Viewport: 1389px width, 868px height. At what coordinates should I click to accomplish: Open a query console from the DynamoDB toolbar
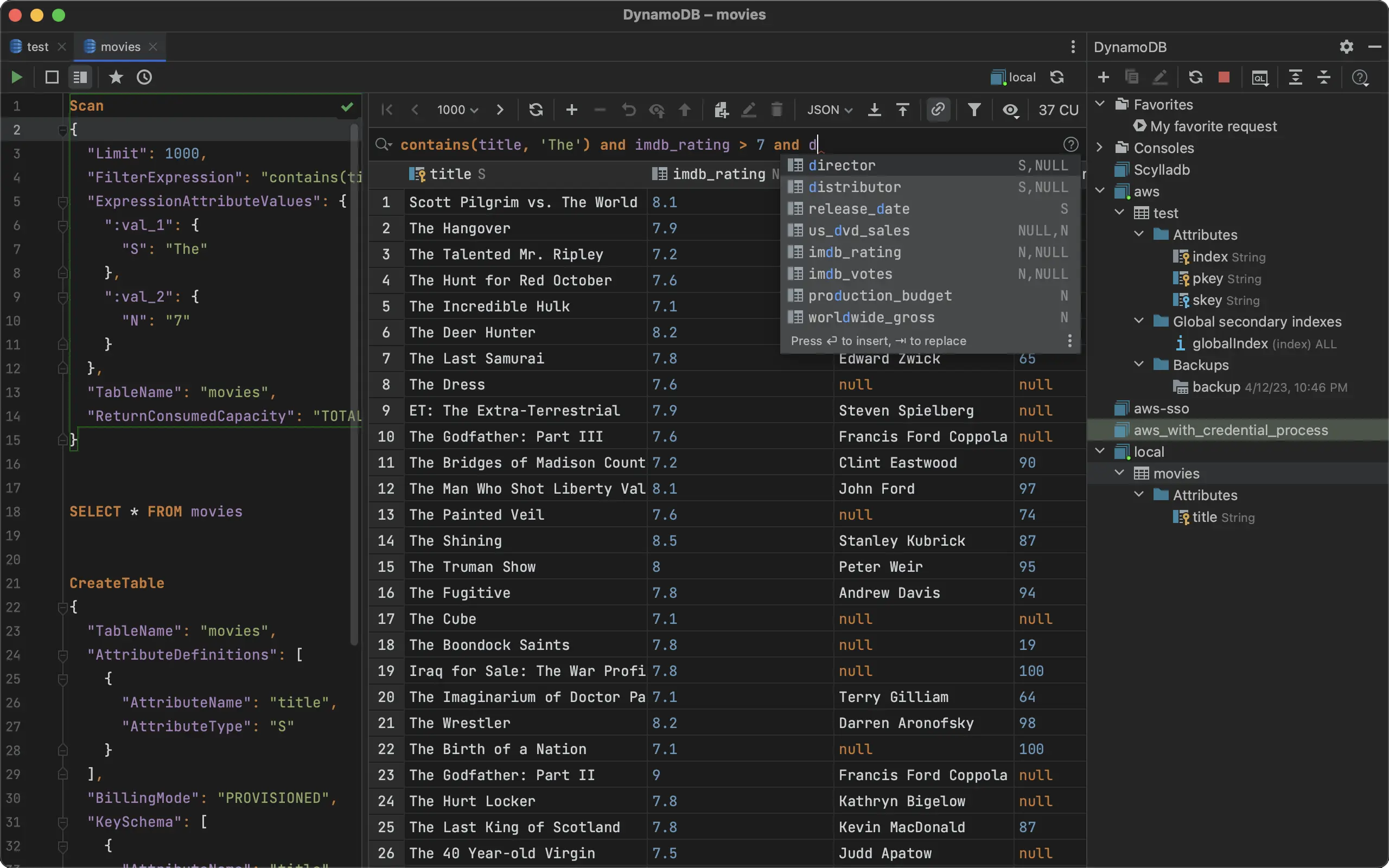[x=1260, y=77]
